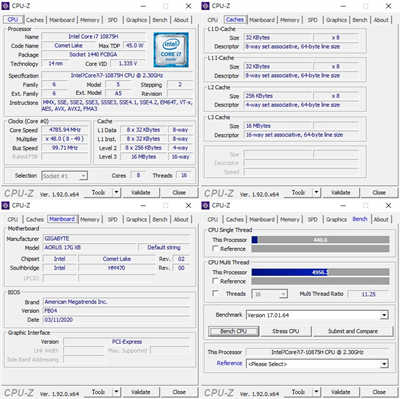This screenshot has height=399, width=400.
Task: Click Validate in the Bench window
Action: pos(341,392)
